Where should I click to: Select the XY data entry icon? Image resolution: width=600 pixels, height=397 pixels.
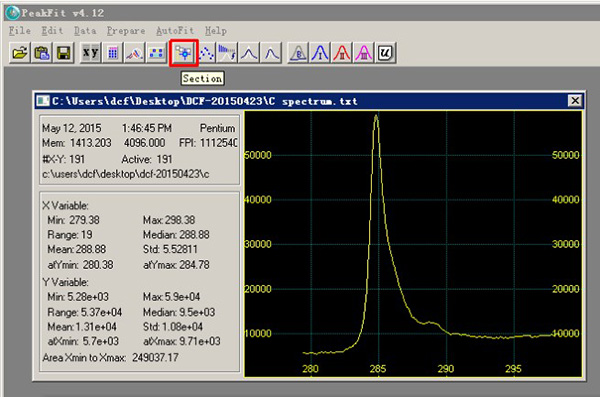pyautogui.click(x=91, y=52)
